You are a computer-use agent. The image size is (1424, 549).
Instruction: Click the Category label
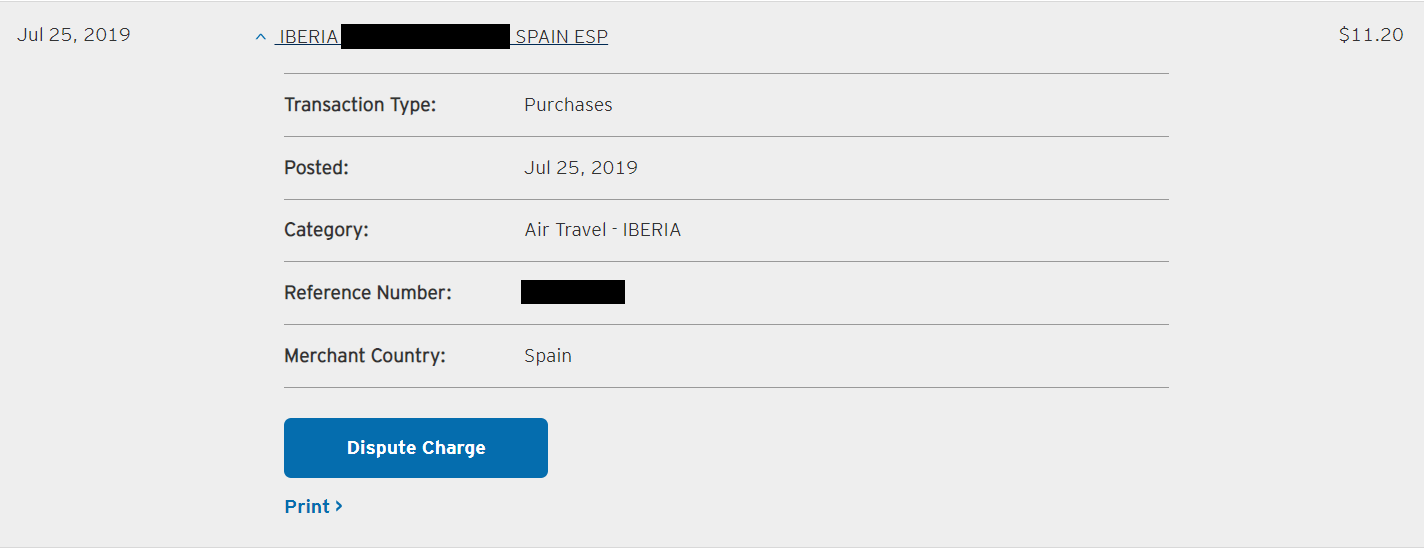point(326,230)
